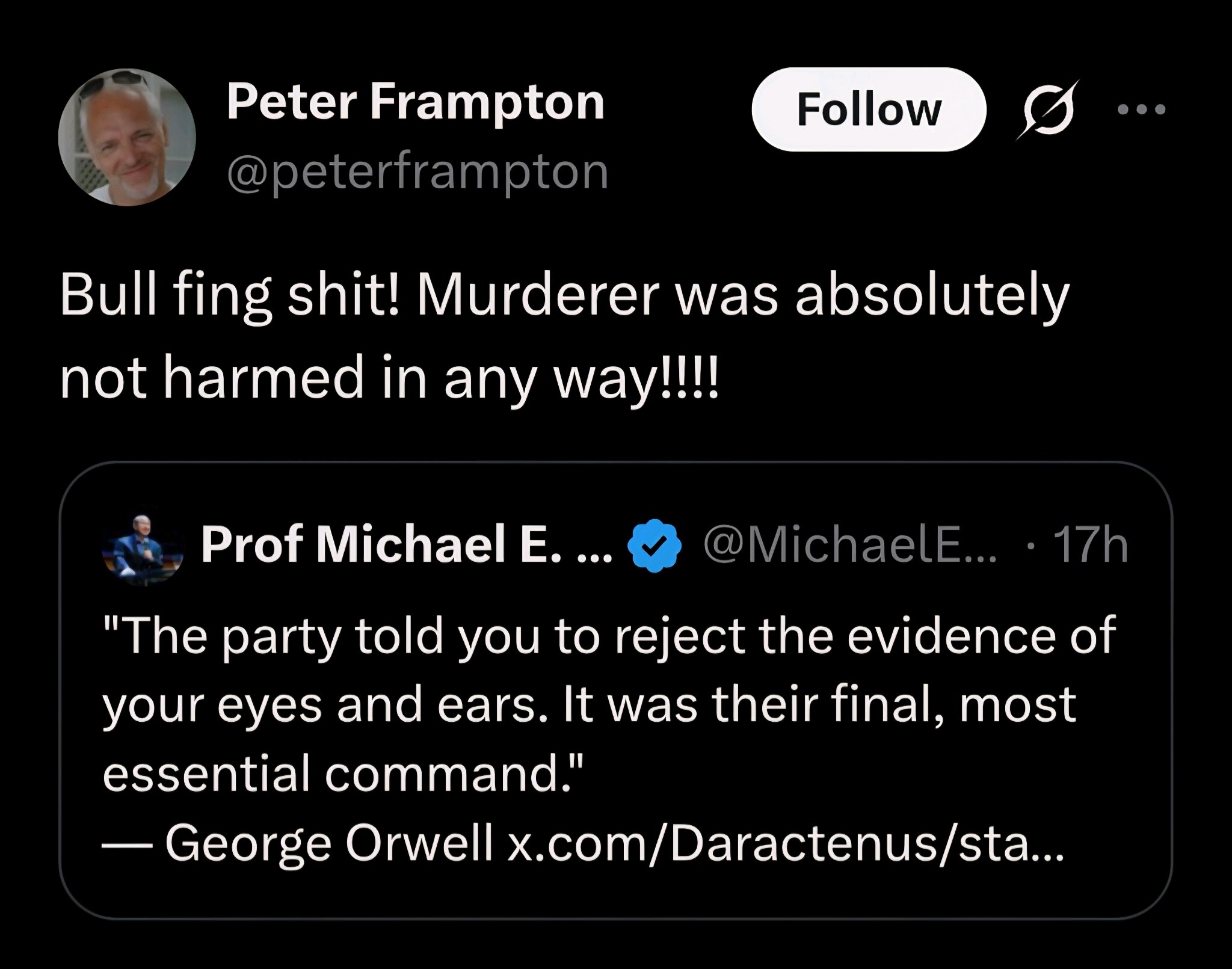Open Prof Michael E.'s small avatar
The width and height of the screenshot is (1232, 969).
[143, 547]
